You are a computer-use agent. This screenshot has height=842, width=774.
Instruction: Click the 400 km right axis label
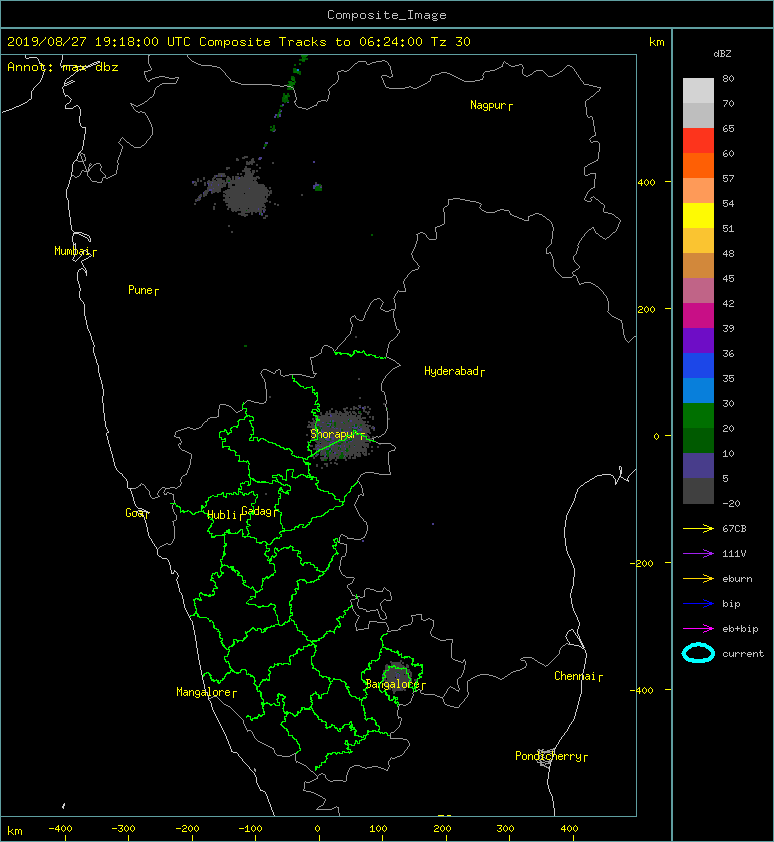(646, 183)
